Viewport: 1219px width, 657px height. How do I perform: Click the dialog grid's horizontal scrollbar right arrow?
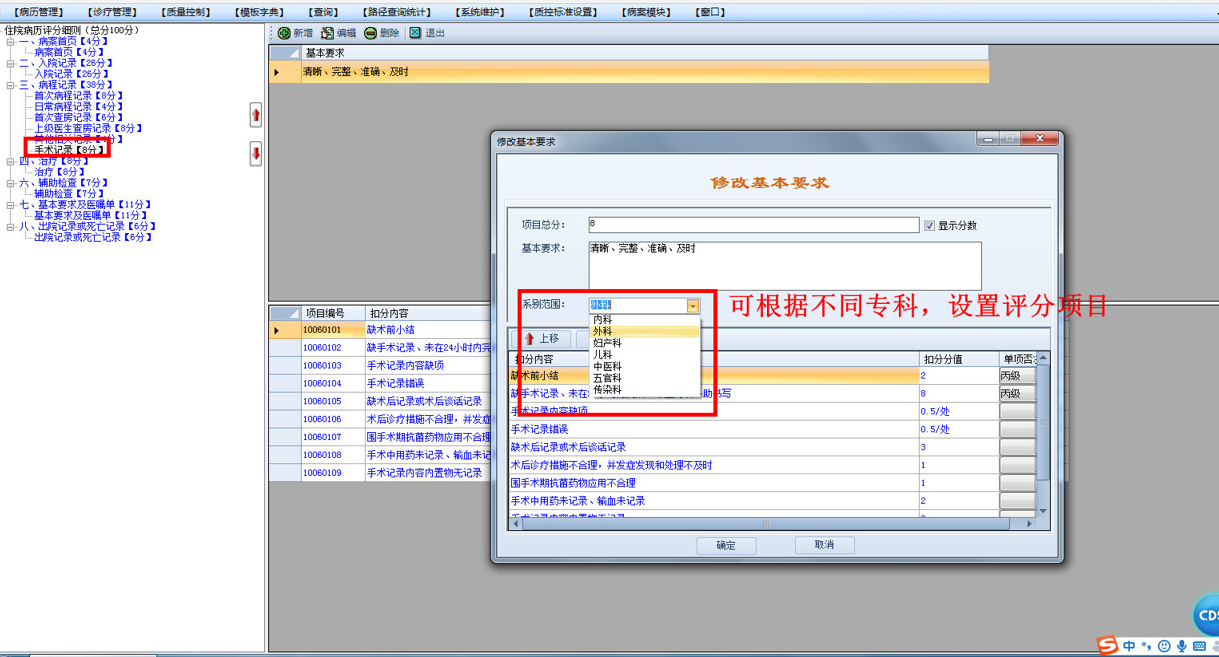[1030, 523]
